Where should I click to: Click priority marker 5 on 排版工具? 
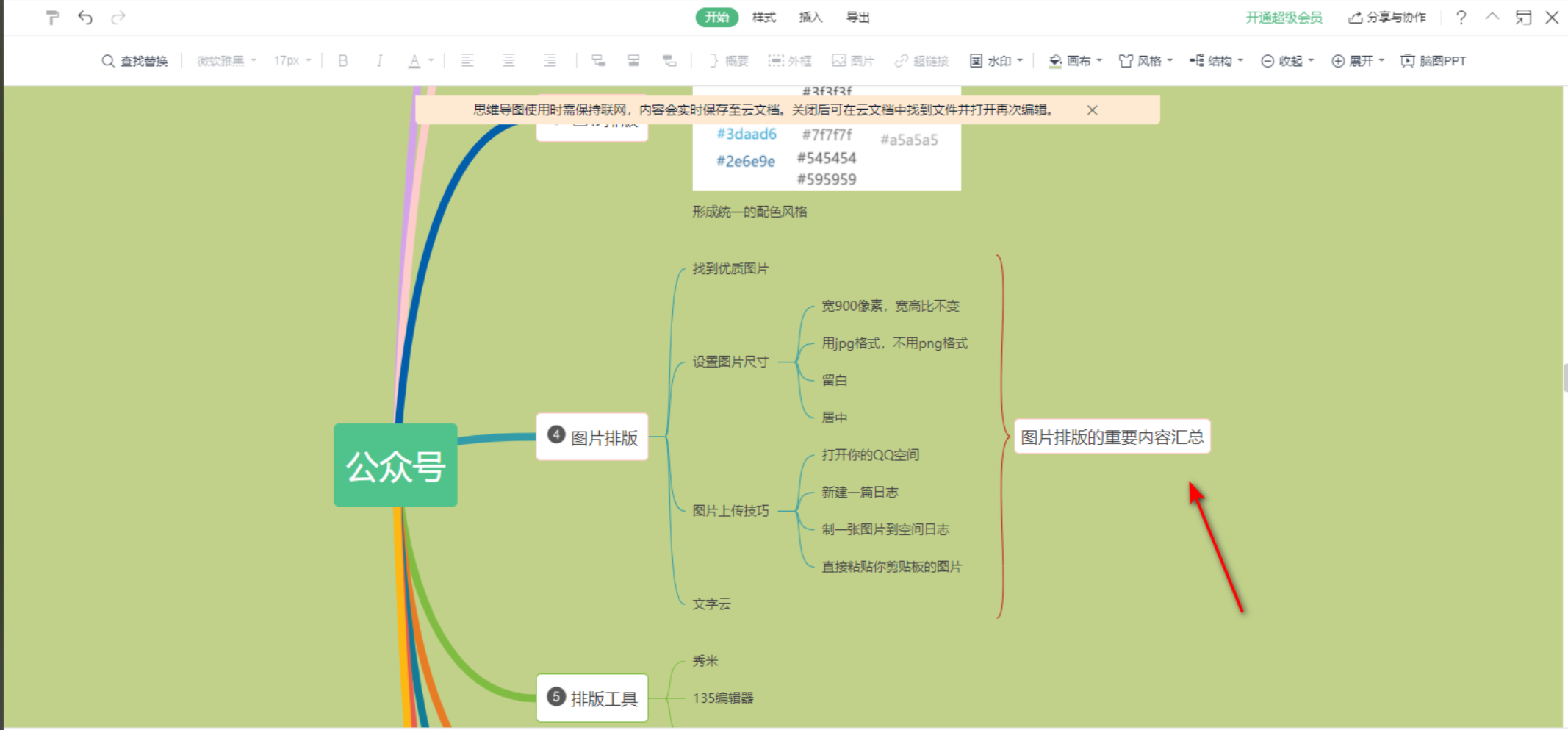click(x=556, y=696)
